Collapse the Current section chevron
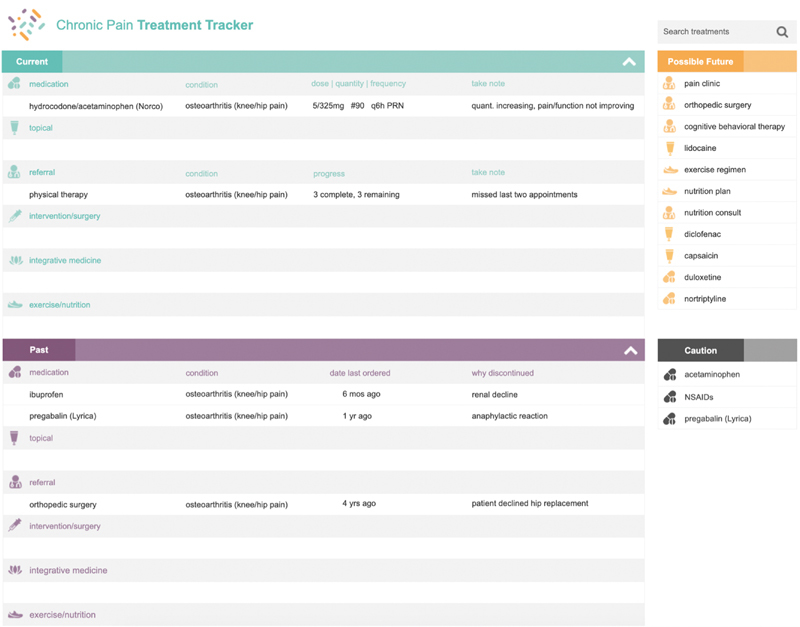 coord(629,62)
